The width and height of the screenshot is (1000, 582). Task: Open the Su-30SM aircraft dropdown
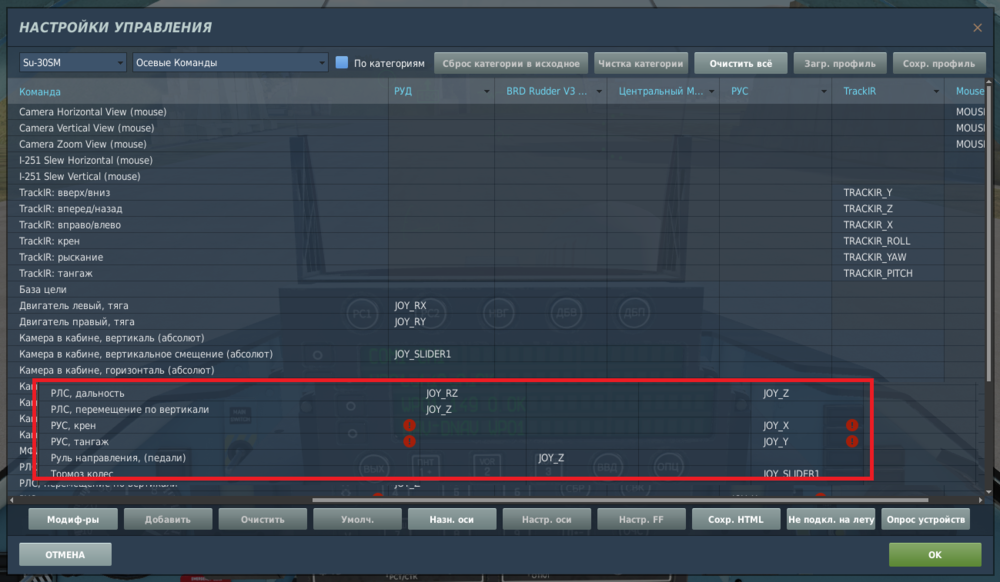click(x=72, y=62)
